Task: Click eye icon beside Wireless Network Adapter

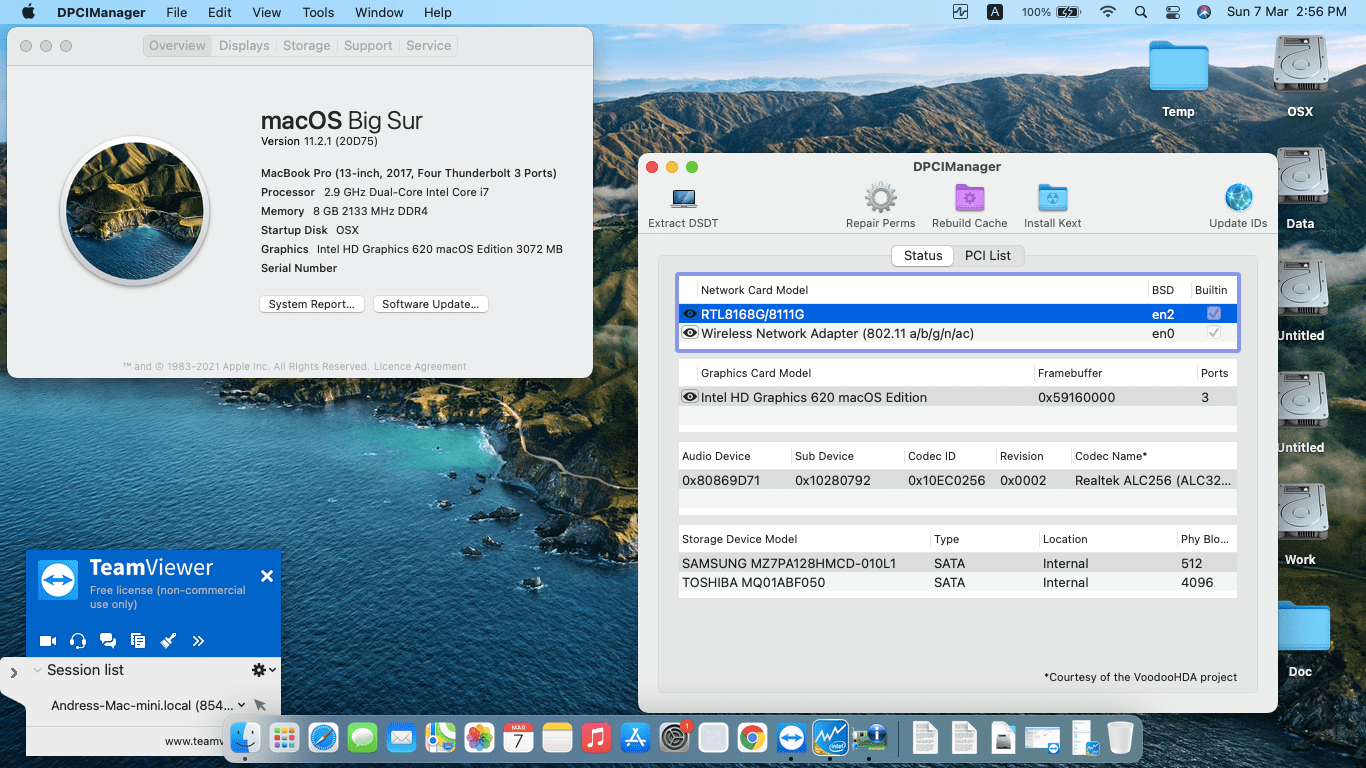Action: tap(690, 333)
